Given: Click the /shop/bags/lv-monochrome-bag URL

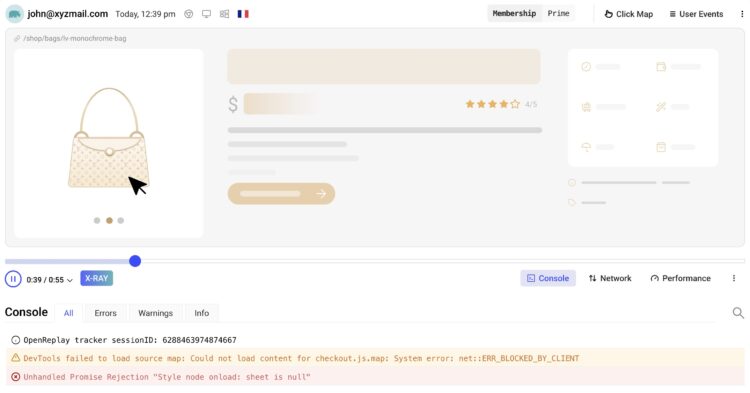Looking at the screenshot, I should [75, 38].
